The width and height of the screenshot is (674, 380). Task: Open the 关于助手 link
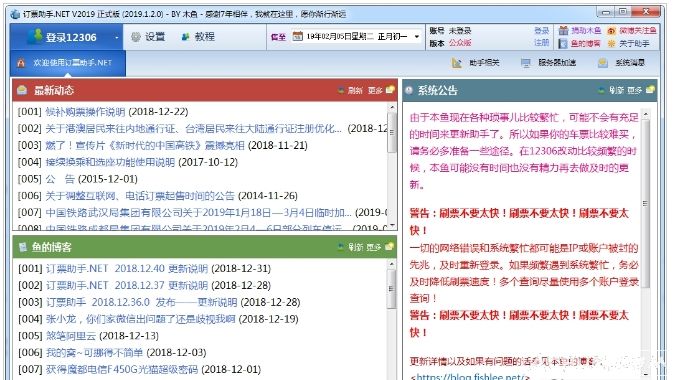[x=634, y=43]
